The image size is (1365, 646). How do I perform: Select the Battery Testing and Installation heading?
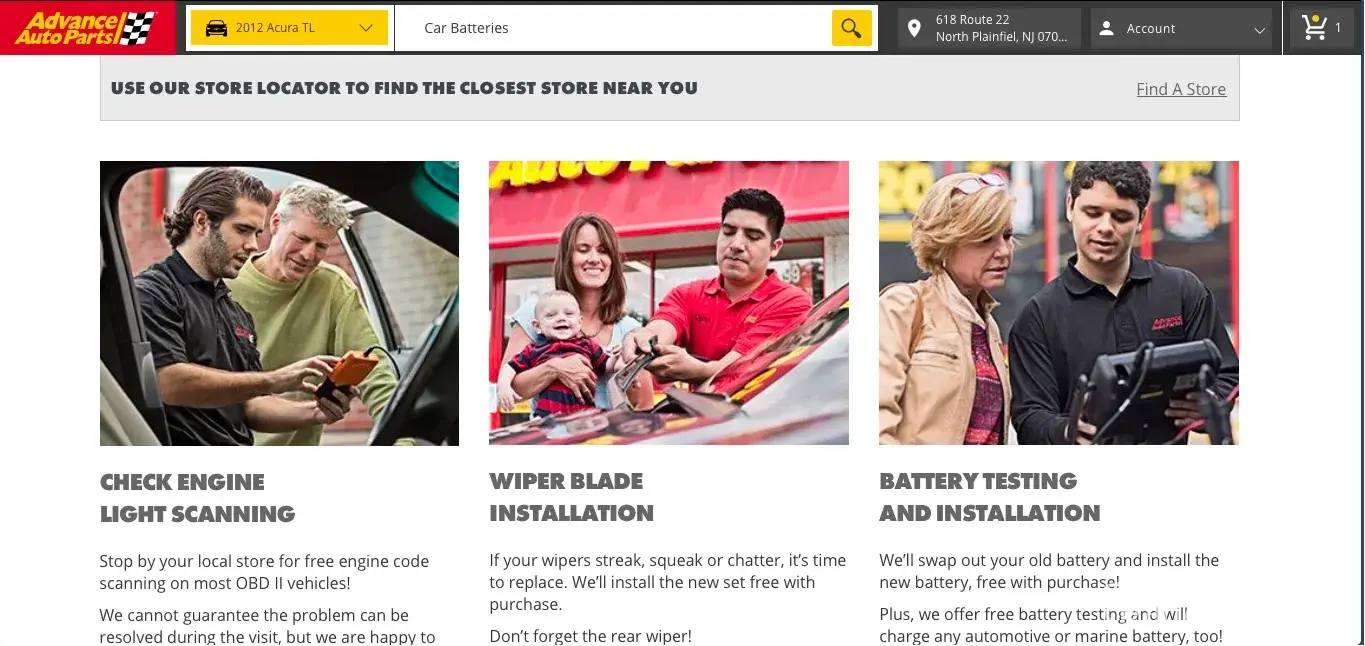989,497
